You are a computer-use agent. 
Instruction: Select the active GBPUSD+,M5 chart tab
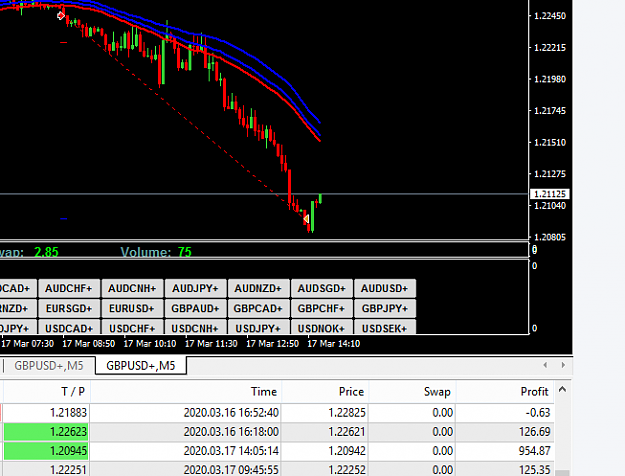click(x=141, y=366)
